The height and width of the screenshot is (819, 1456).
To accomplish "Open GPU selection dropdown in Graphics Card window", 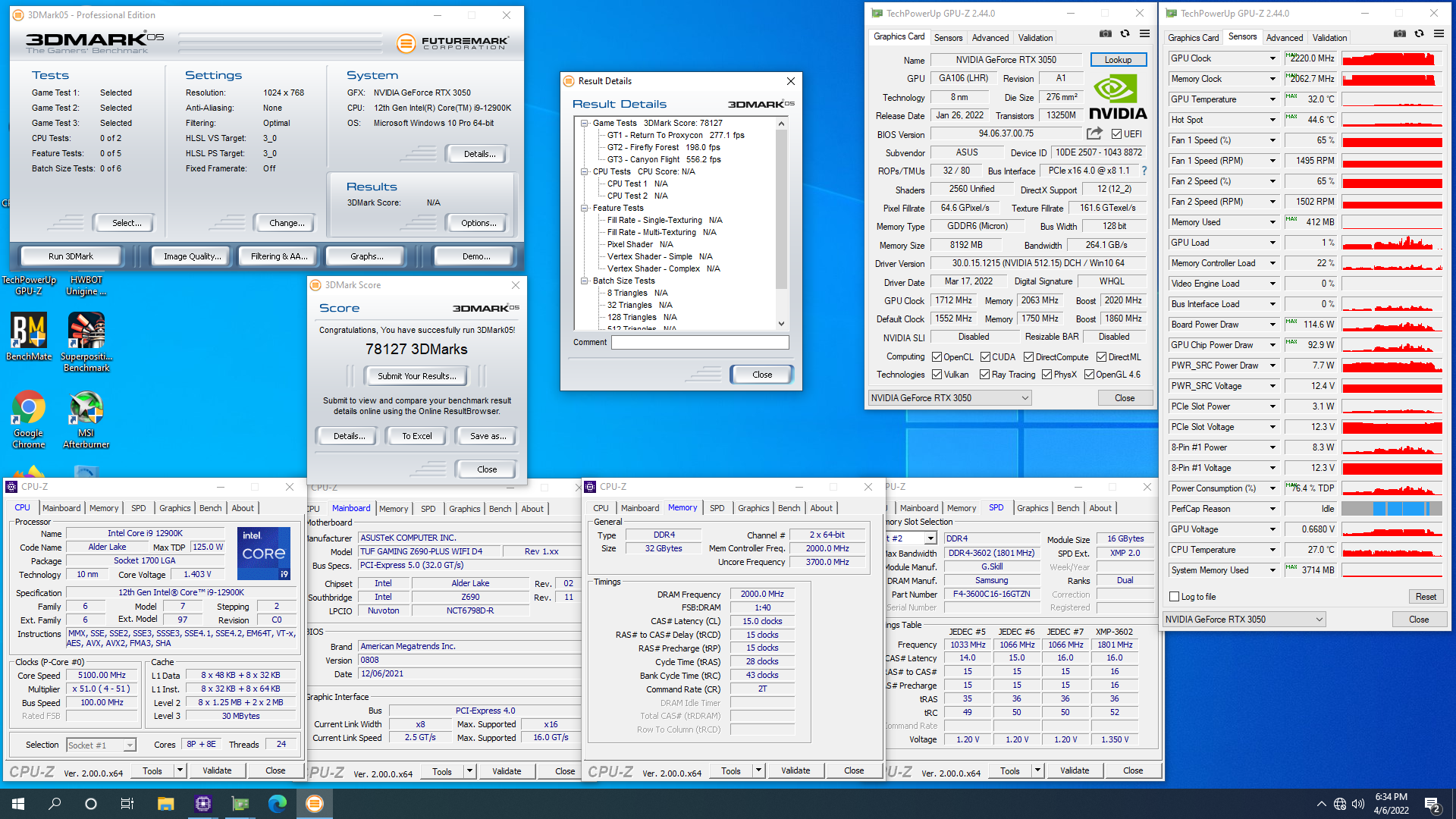I will pyautogui.click(x=949, y=397).
